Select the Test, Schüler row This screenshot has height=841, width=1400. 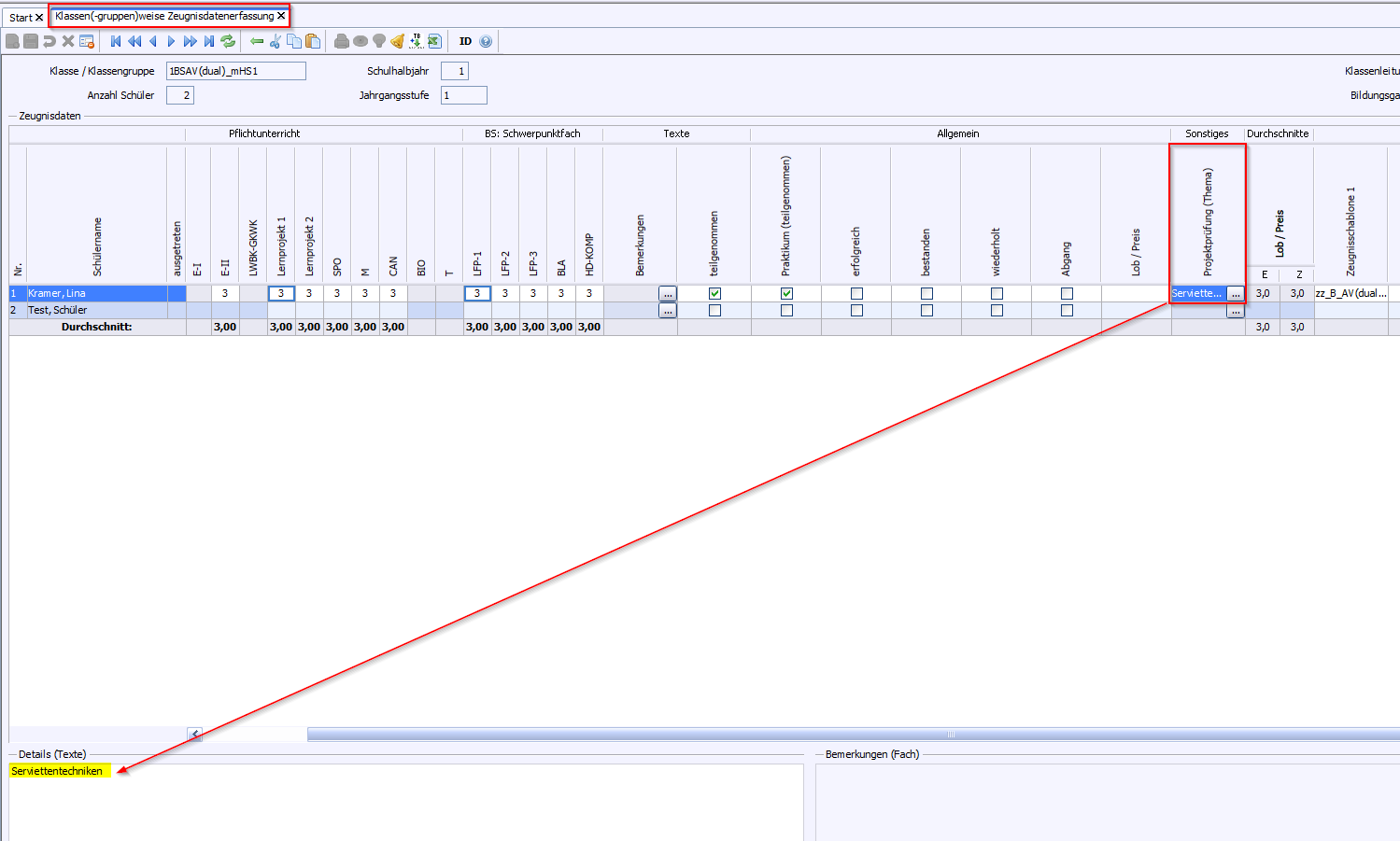click(93, 310)
